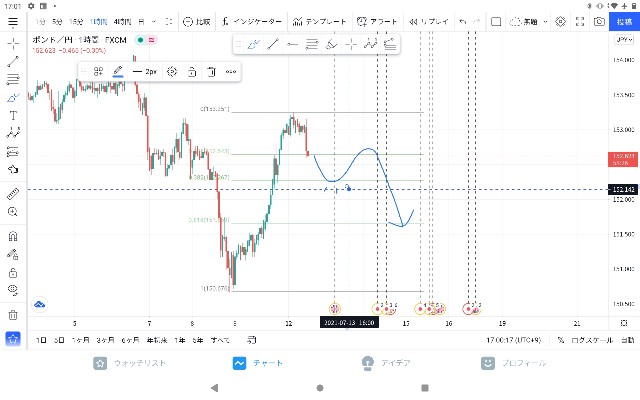
Task: Toggle lock all drawing tools
Action: tap(13, 273)
